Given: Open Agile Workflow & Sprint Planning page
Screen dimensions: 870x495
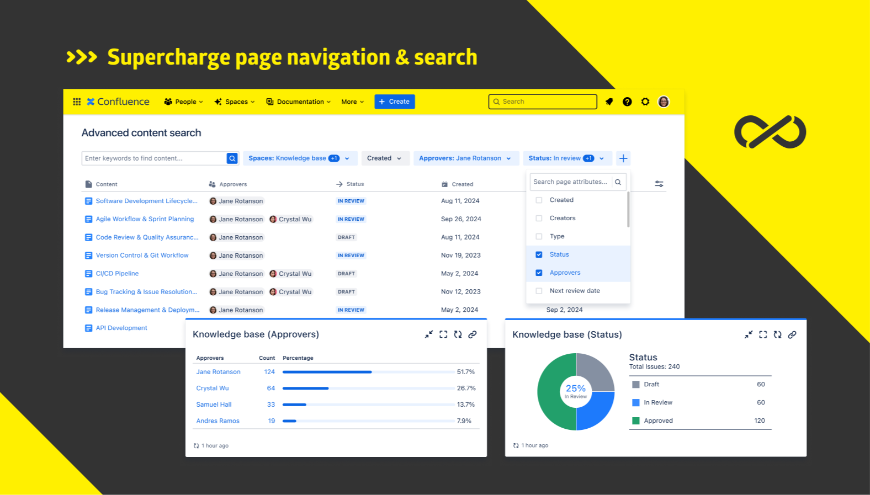Looking at the screenshot, I should pos(145,219).
